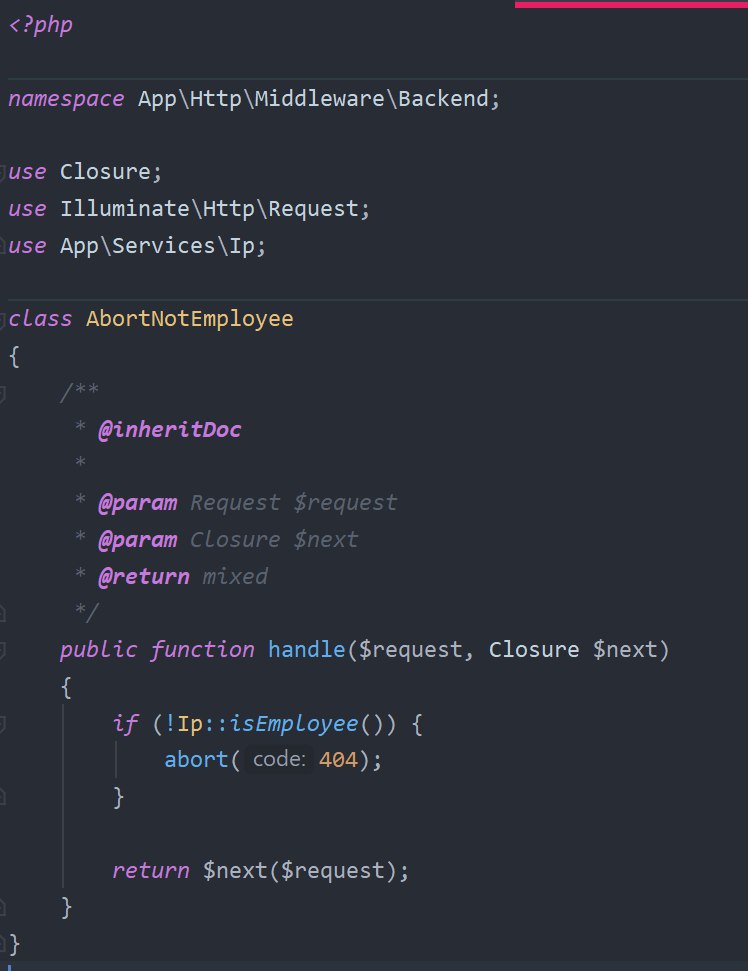
Task: Collapse the handle function fold marker
Action: click(2, 650)
